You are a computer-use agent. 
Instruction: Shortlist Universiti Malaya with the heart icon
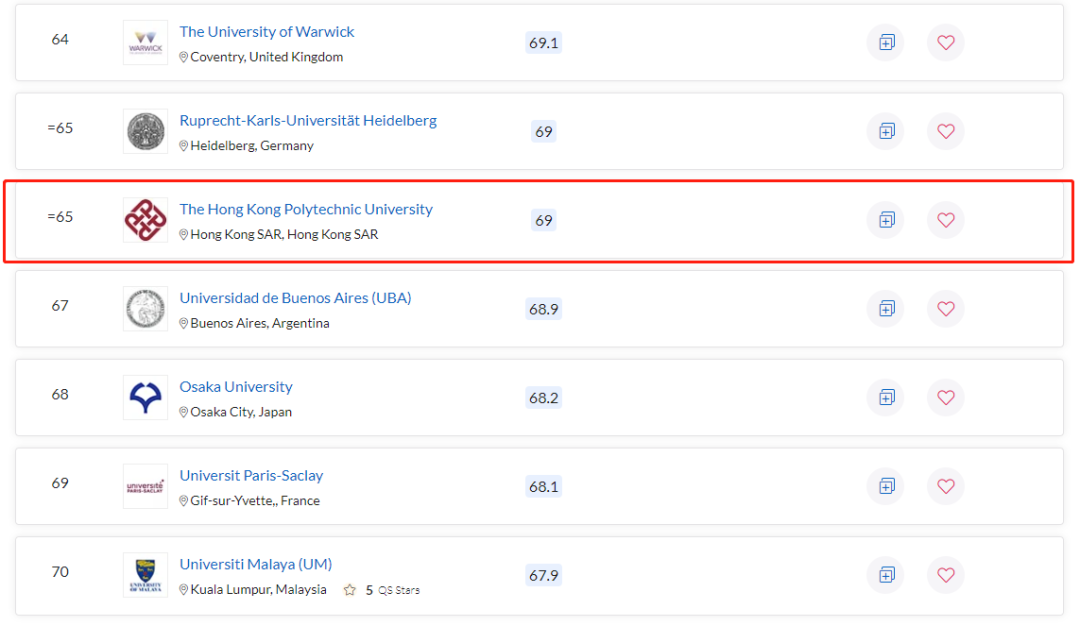click(x=946, y=575)
